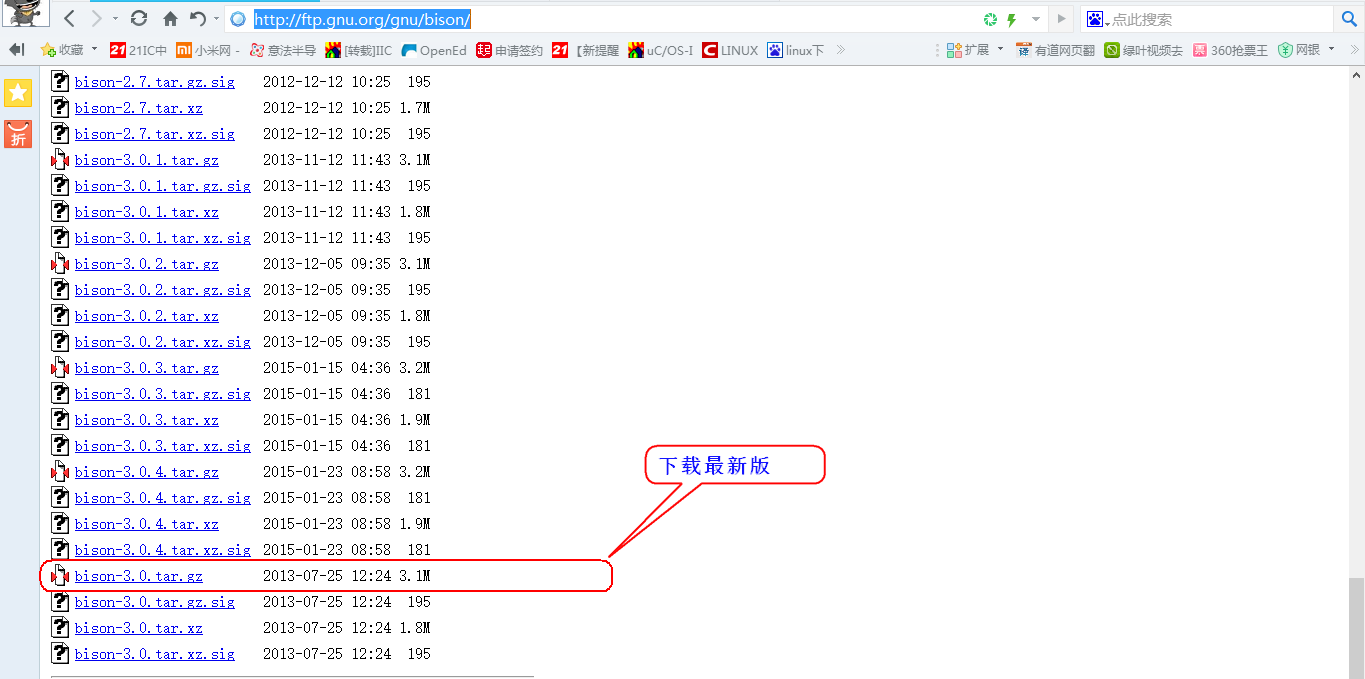Open the 绿叶视频去 extension
Viewport: 1365px width, 679px height.
coord(1143,50)
